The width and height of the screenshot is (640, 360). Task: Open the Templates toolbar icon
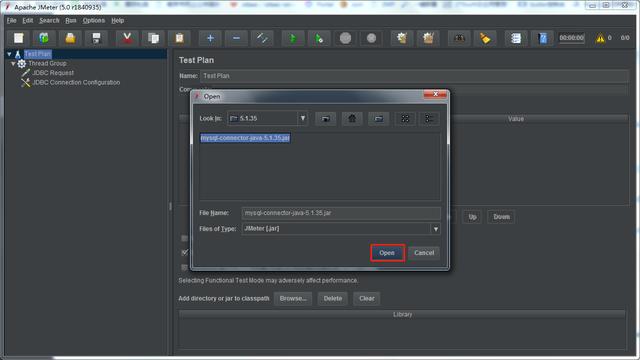tap(44, 38)
